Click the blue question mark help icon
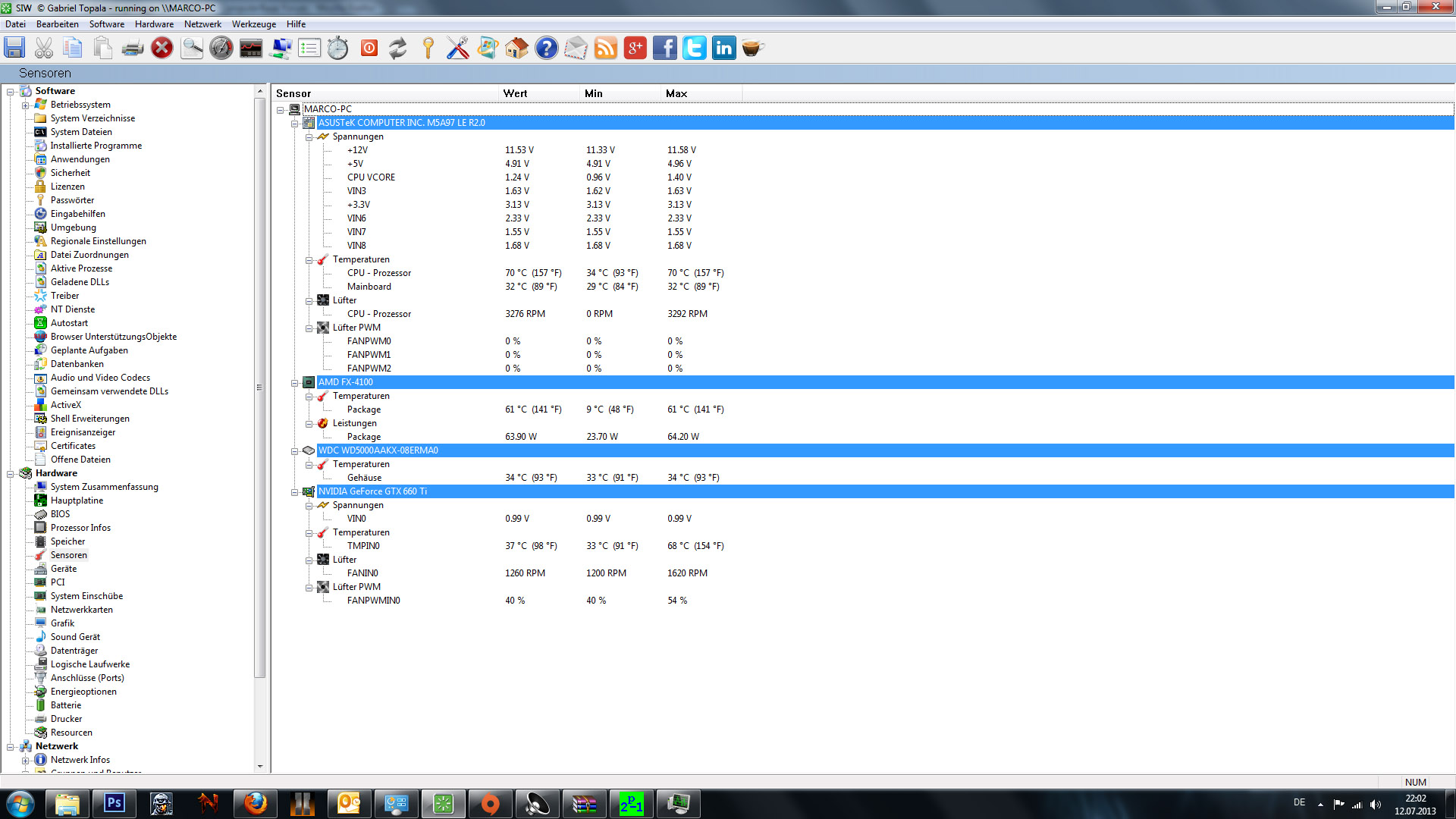Screen dimensions: 1456x819 546,49
